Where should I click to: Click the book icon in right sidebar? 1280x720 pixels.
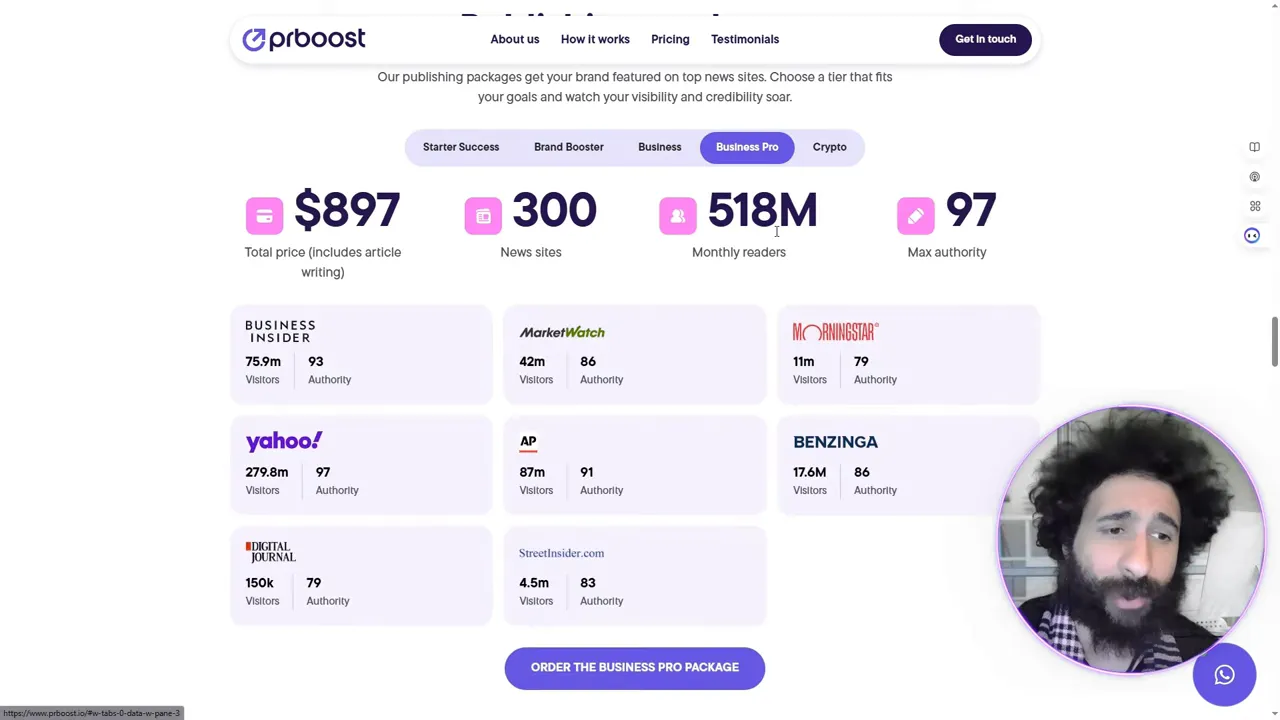pyautogui.click(x=1254, y=147)
